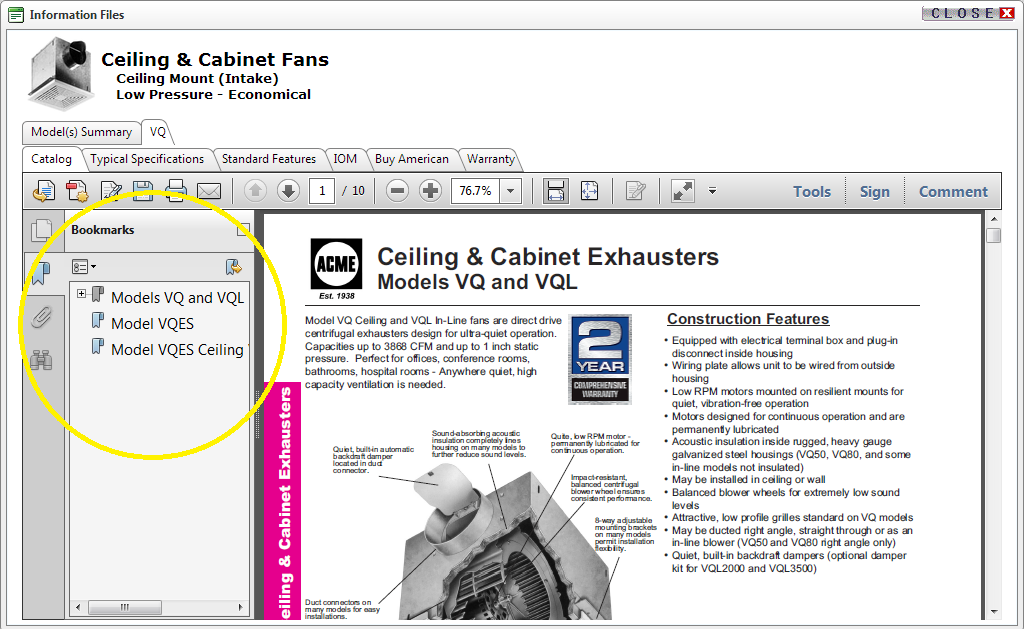Click the ceiling fan product thumbnail image

coord(61,74)
